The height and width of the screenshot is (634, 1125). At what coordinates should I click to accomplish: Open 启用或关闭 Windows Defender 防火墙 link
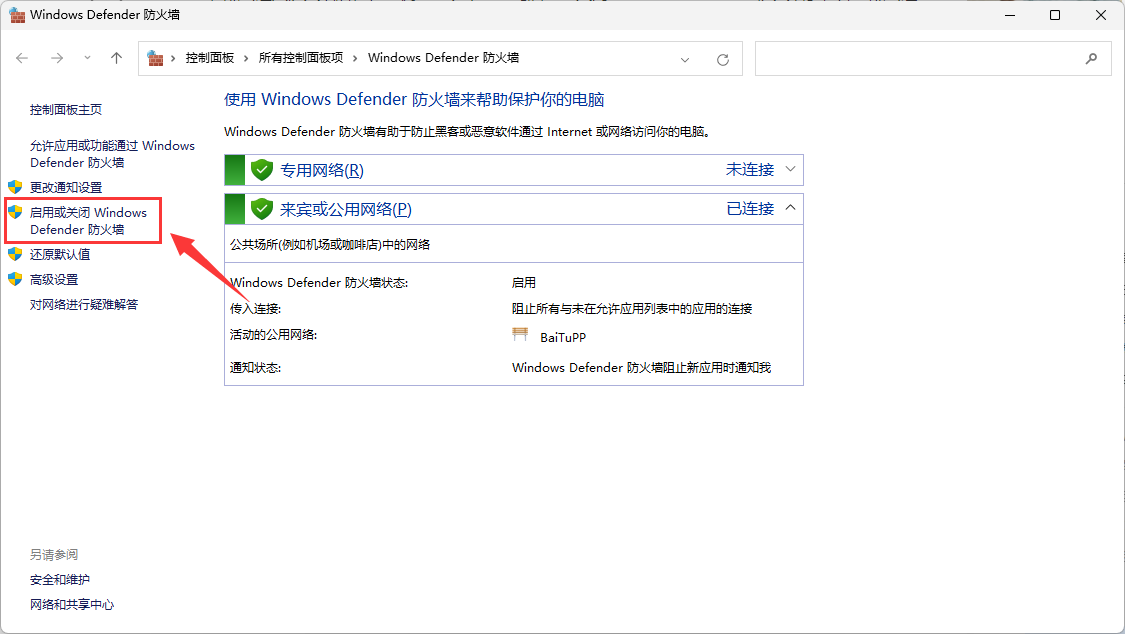point(88,221)
